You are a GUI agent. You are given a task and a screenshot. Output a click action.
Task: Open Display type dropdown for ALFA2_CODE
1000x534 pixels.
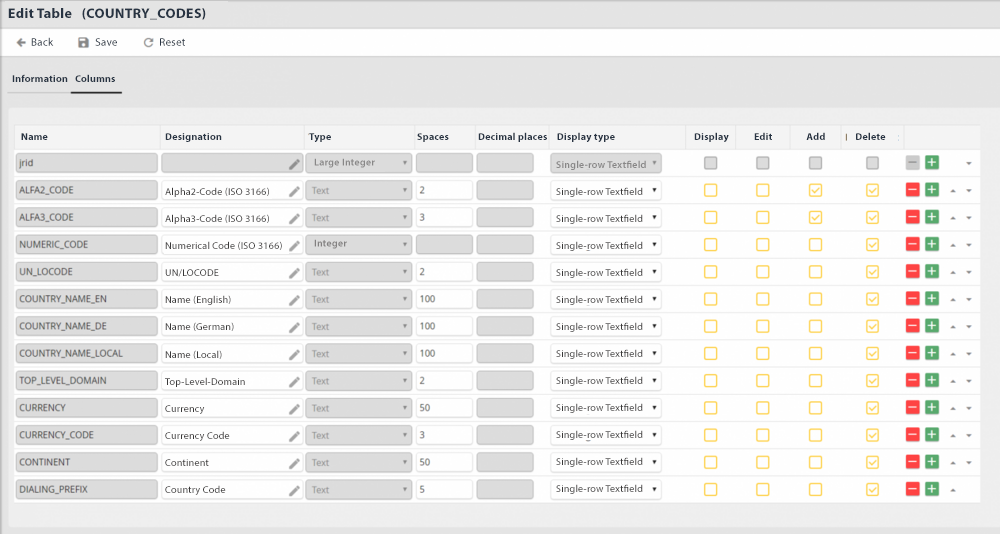point(605,191)
